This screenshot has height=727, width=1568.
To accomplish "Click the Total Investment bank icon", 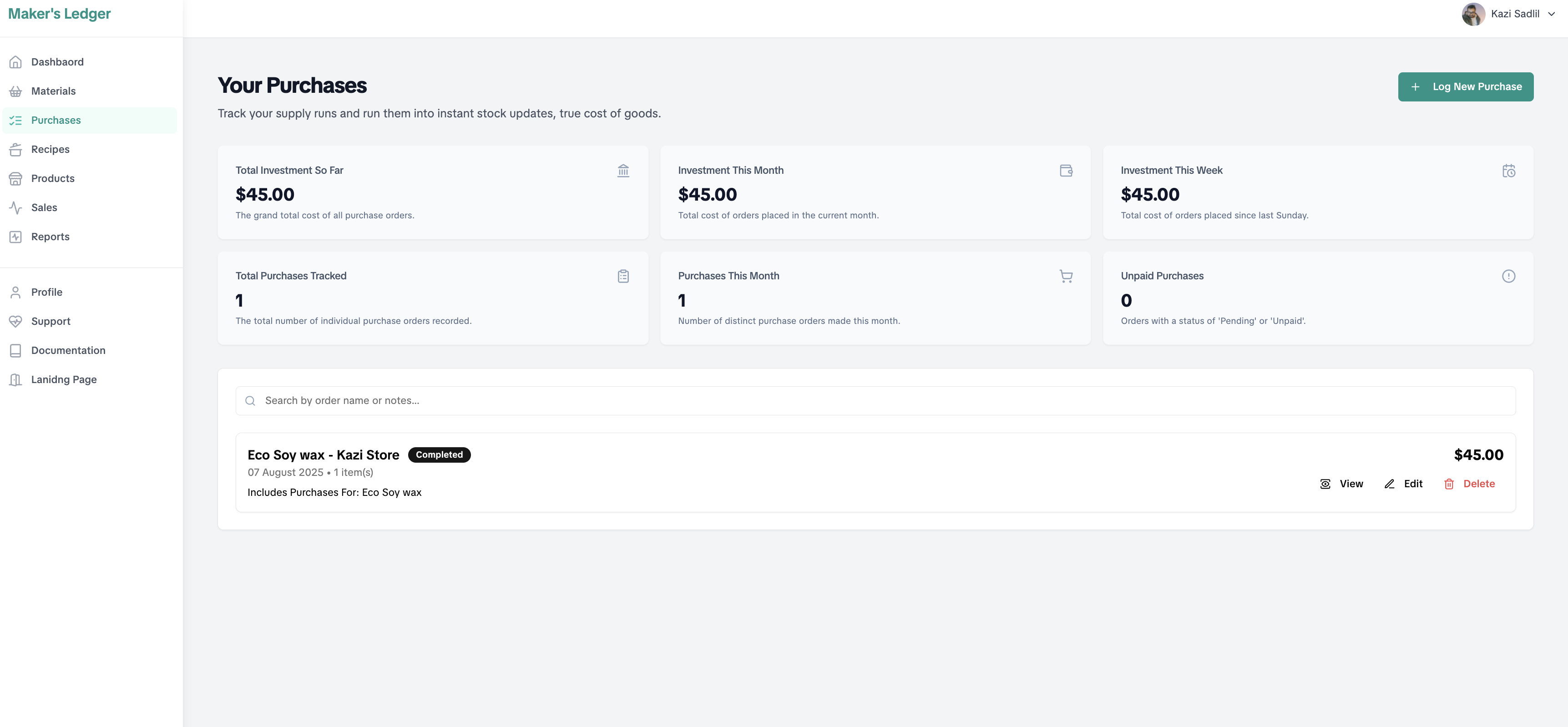I will point(623,171).
